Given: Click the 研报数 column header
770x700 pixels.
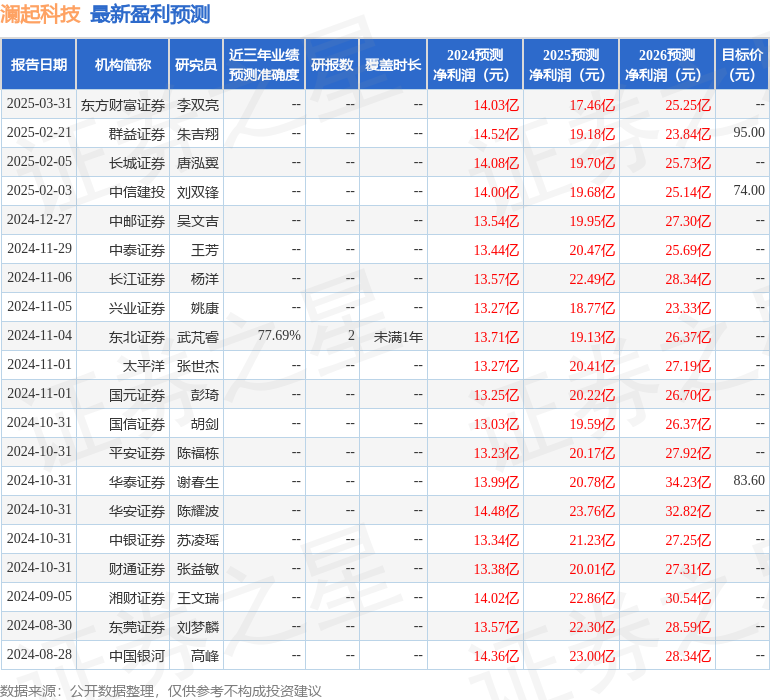Looking at the screenshot, I should coord(332,64).
